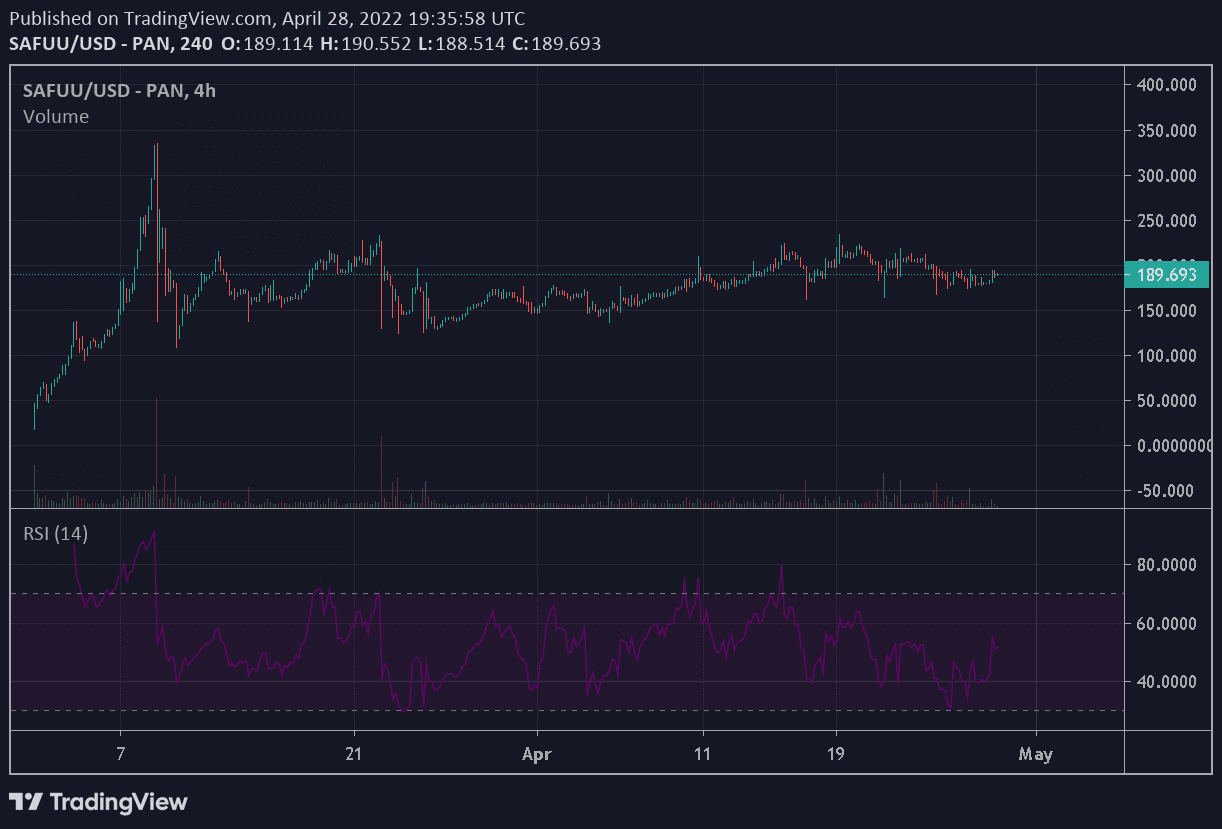Click the 19 date marker on time axis
The height and width of the screenshot is (829, 1222).
point(836,754)
